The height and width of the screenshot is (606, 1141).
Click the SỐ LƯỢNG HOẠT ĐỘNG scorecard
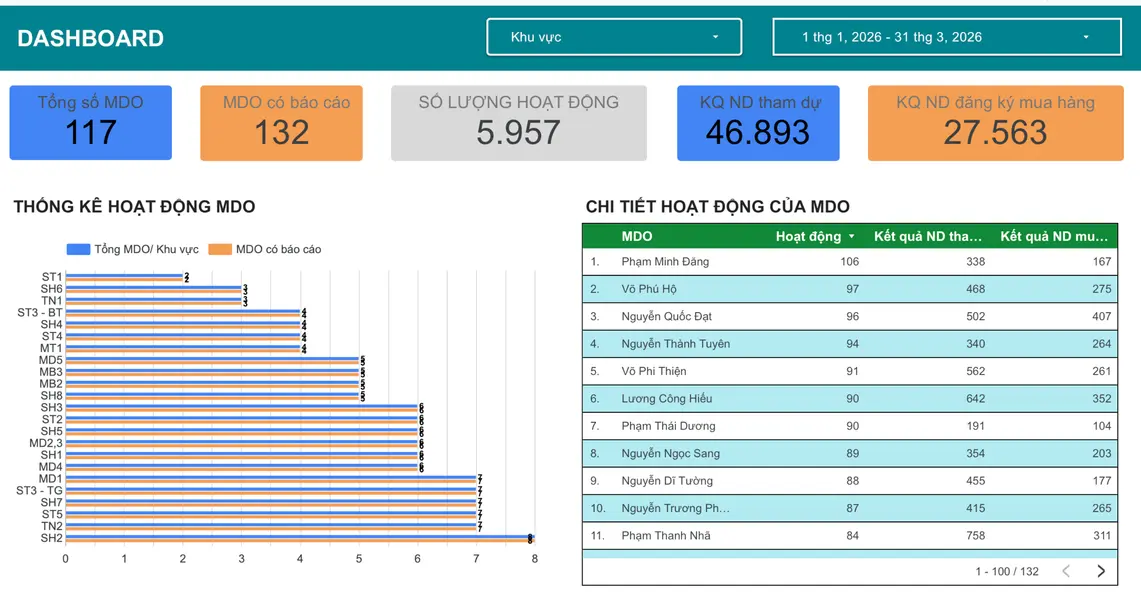tap(519, 123)
